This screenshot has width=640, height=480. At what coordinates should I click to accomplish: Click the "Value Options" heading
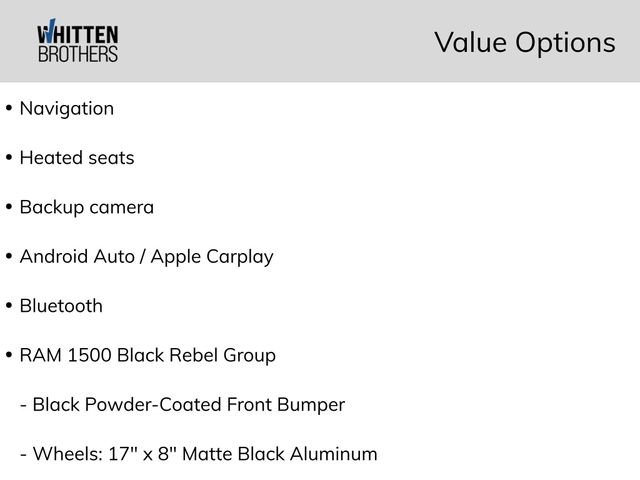click(x=524, y=42)
